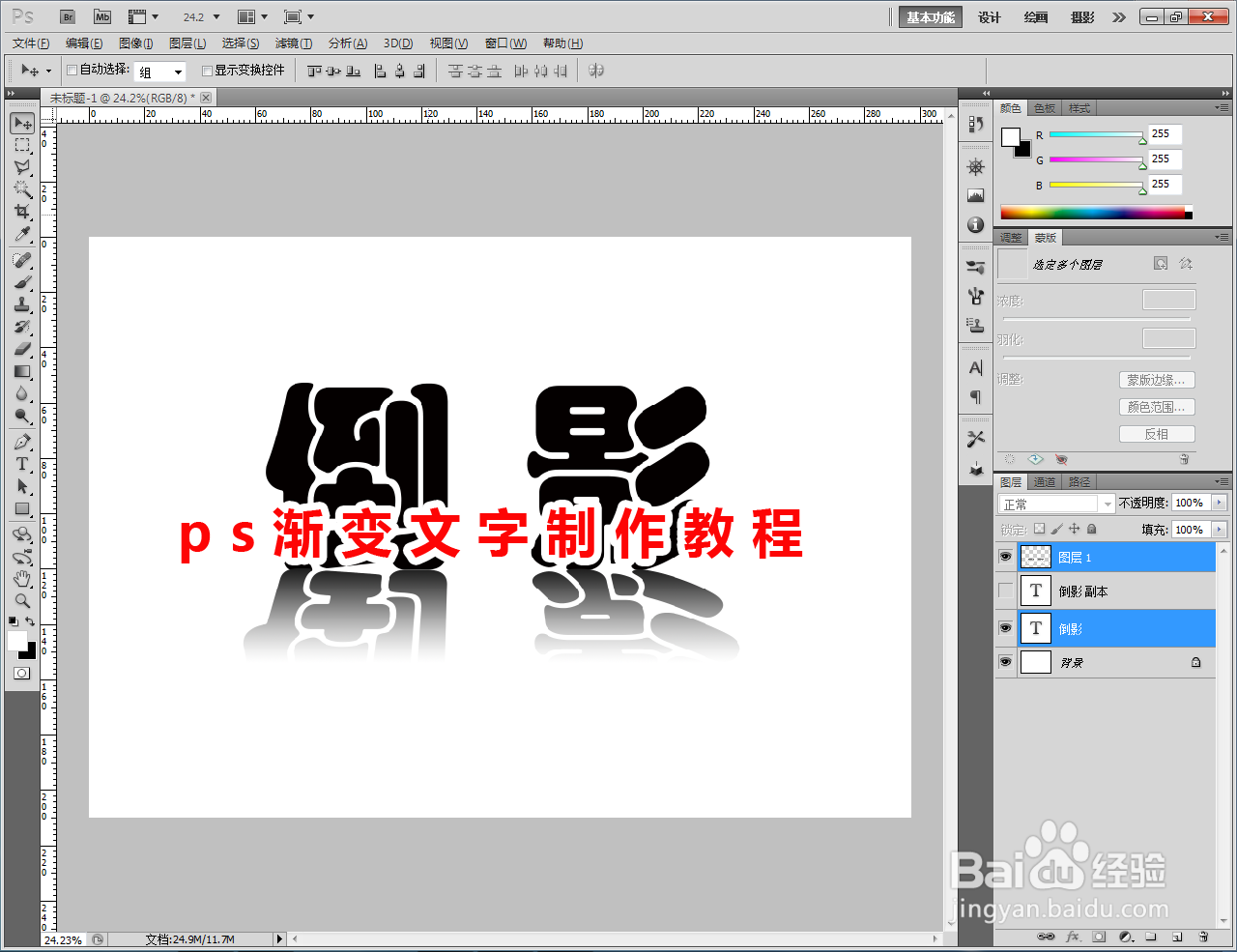Enable the 显示变换控件 checkbox
Screen dimensions: 1237x952
point(207,70)
